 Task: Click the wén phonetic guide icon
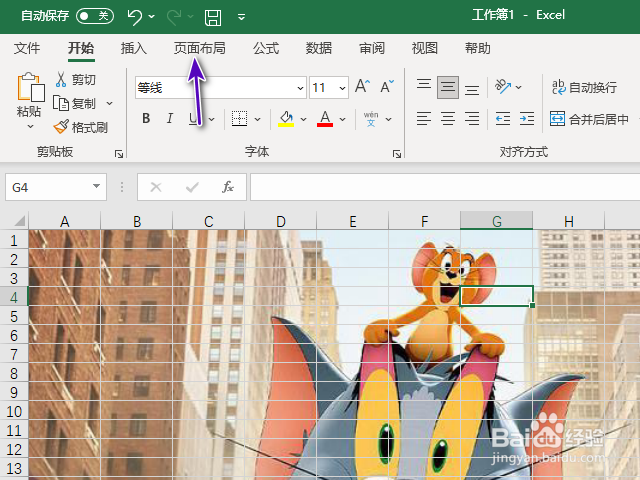click(371, 119)
